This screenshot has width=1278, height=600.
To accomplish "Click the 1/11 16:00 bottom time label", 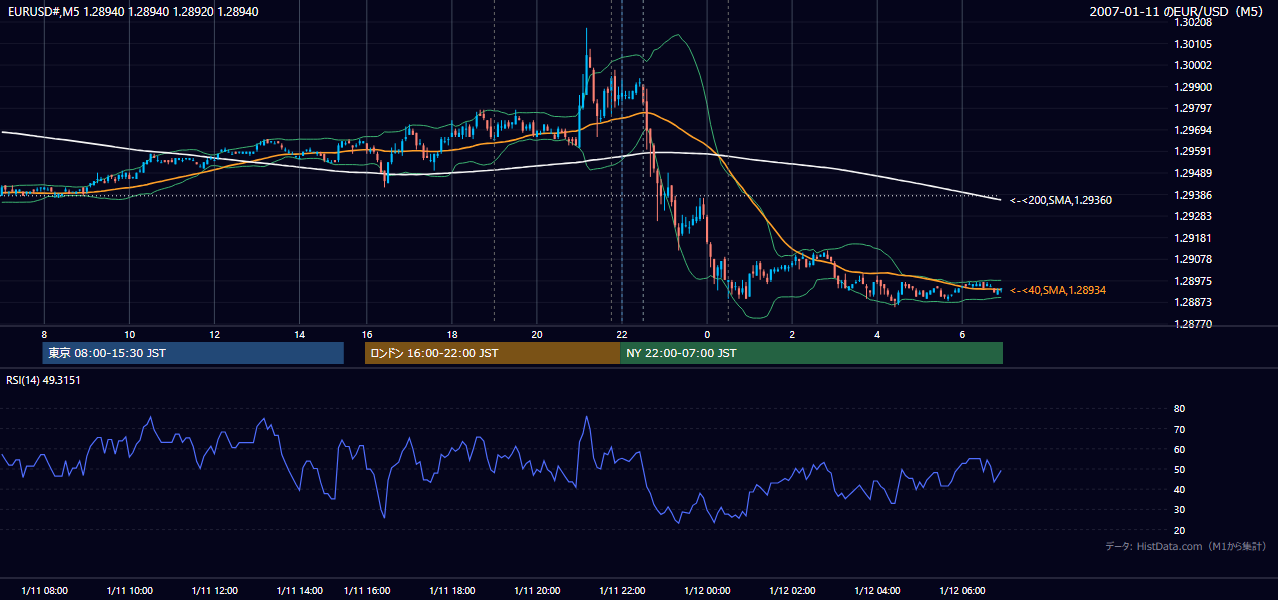I will (x=367, y=590).
